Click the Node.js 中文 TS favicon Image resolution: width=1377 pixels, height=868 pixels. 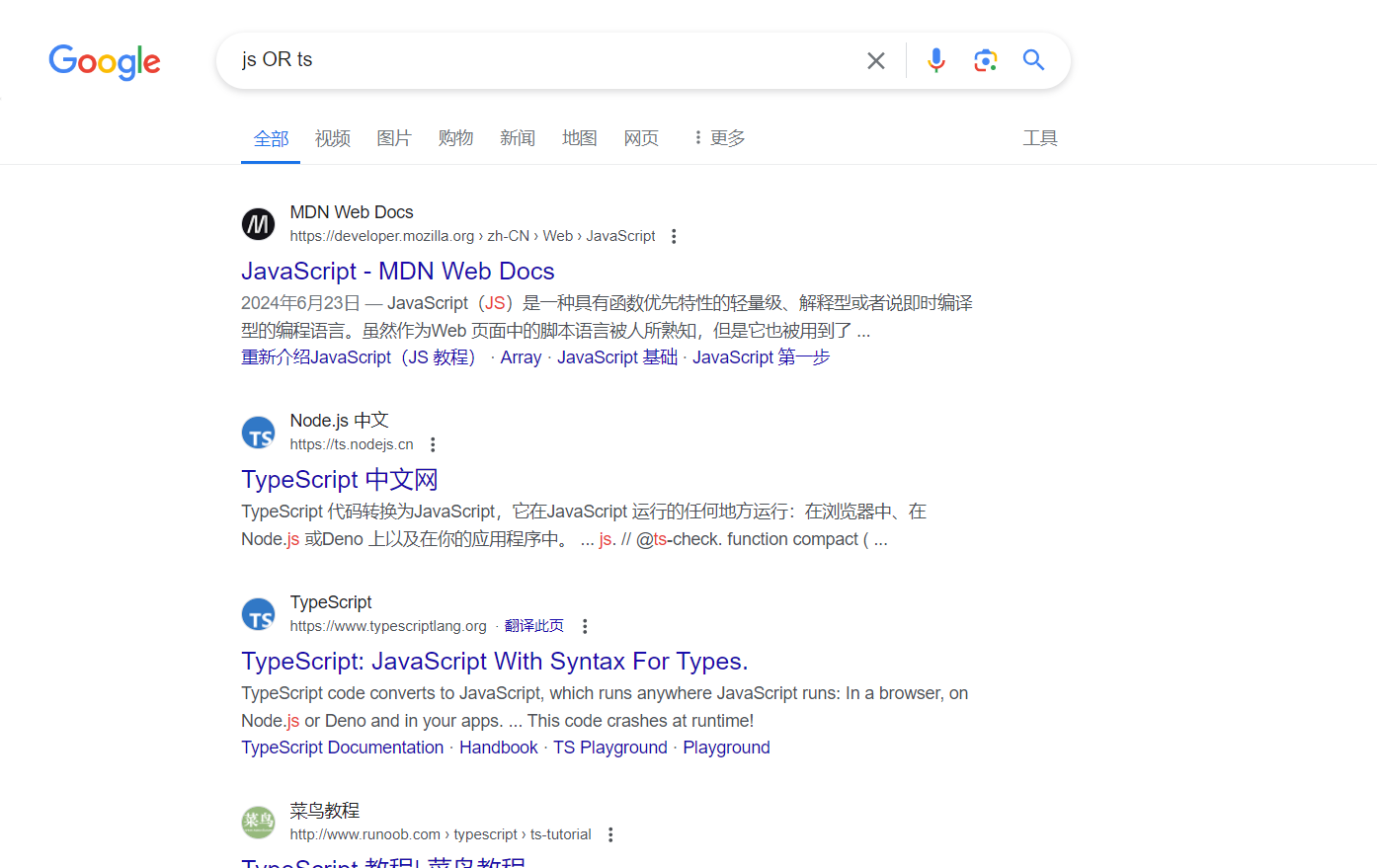tap(259, 433)
